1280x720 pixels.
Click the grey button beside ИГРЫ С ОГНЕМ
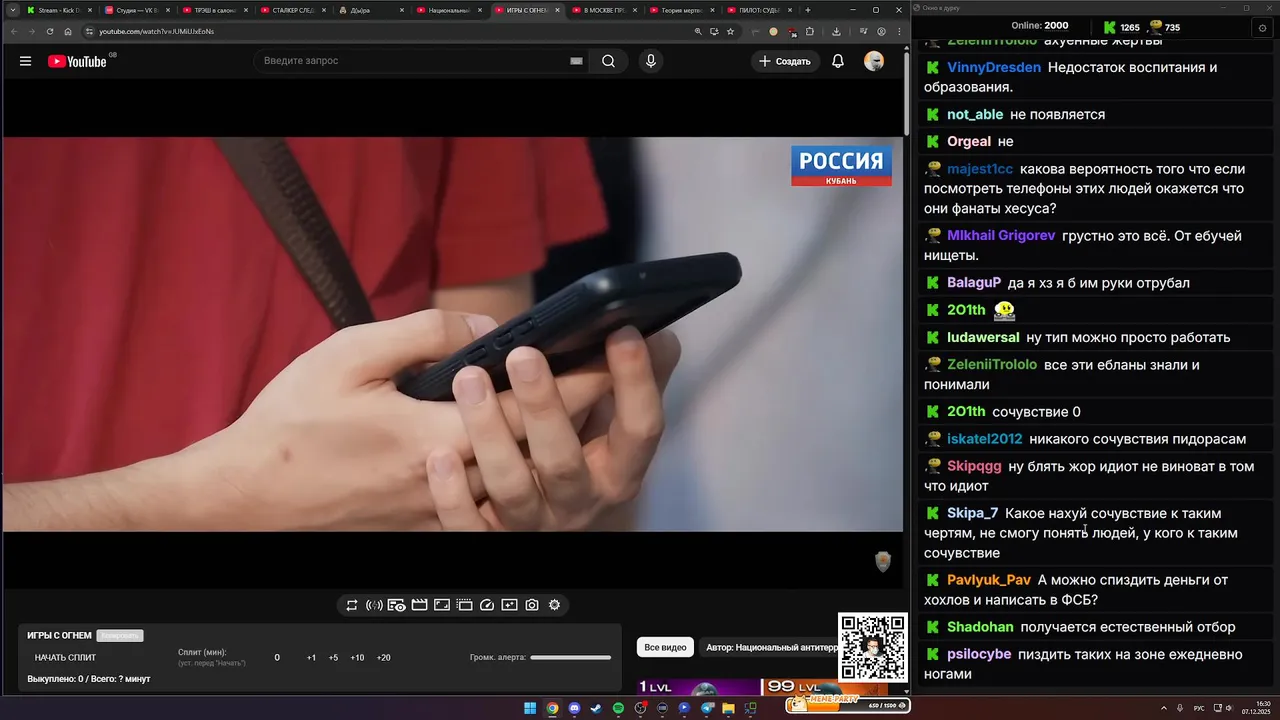tap(120, 636)
